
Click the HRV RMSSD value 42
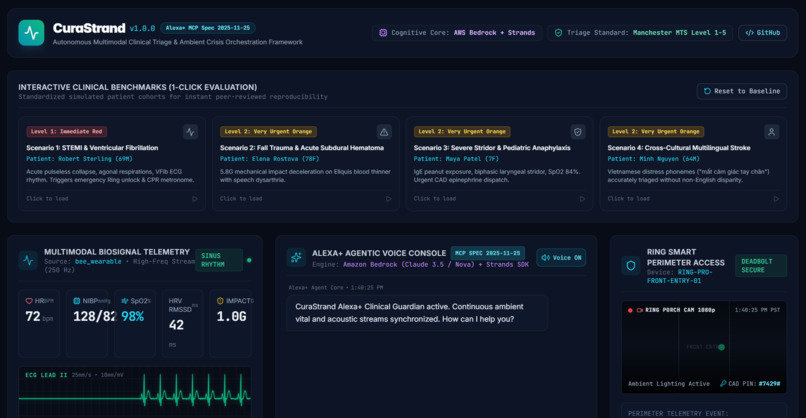click(x=176, y=325)
